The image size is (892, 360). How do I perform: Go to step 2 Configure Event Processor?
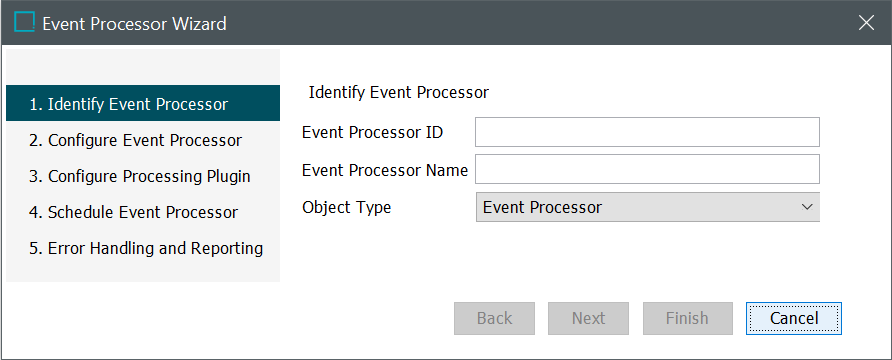(x=143, y=140)
